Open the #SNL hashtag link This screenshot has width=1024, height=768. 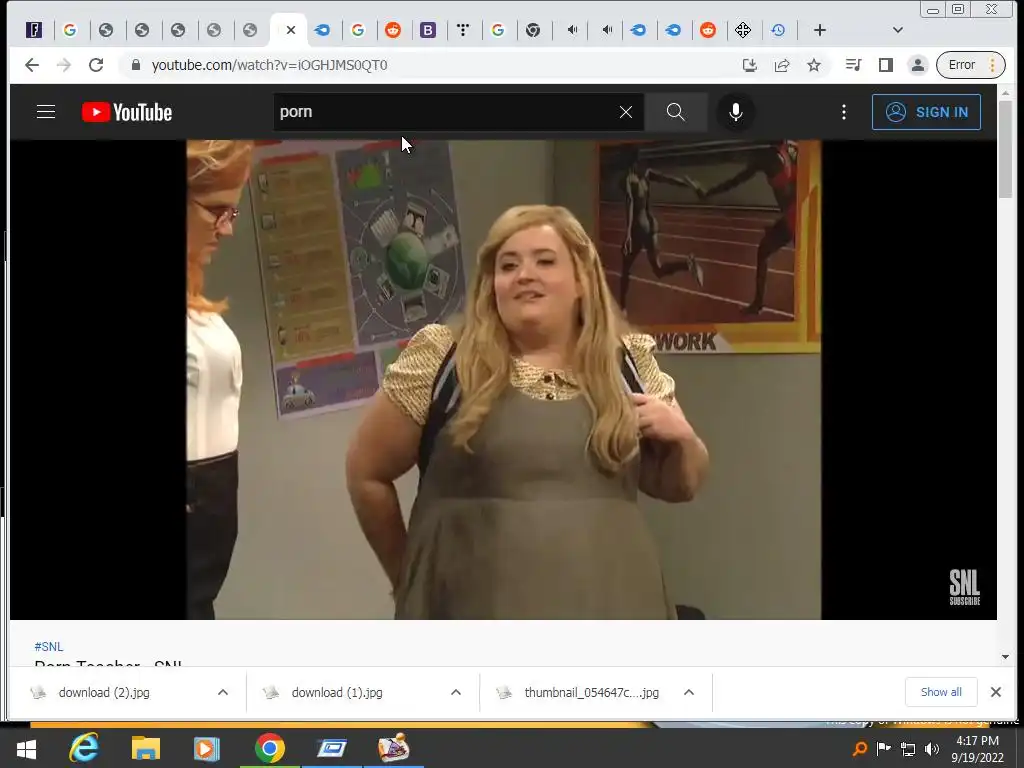click(49, 647)
